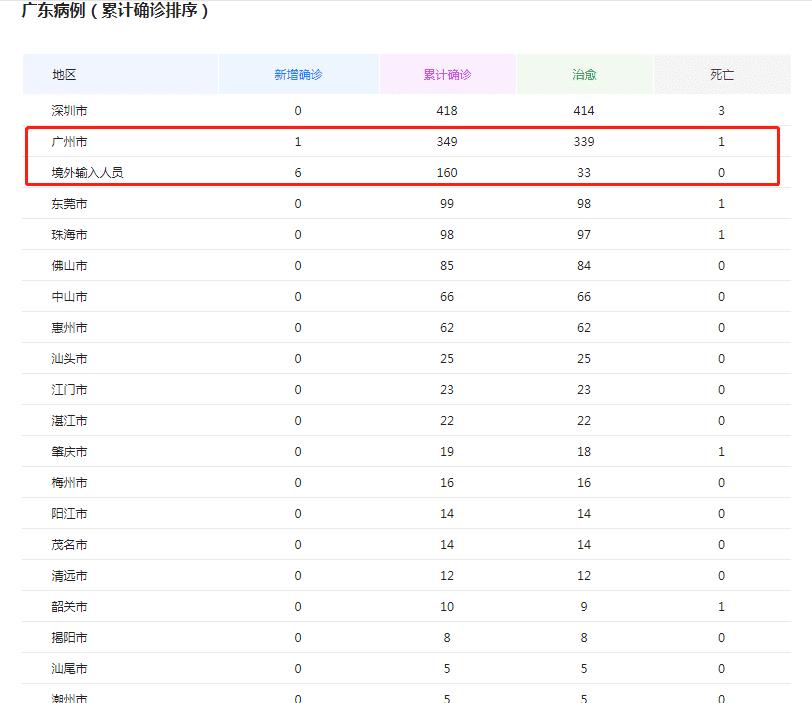Screen dimensions: 812x703
Task: Click the page title 广东病例（累计确诊排序）
Action: coord(114,10)
